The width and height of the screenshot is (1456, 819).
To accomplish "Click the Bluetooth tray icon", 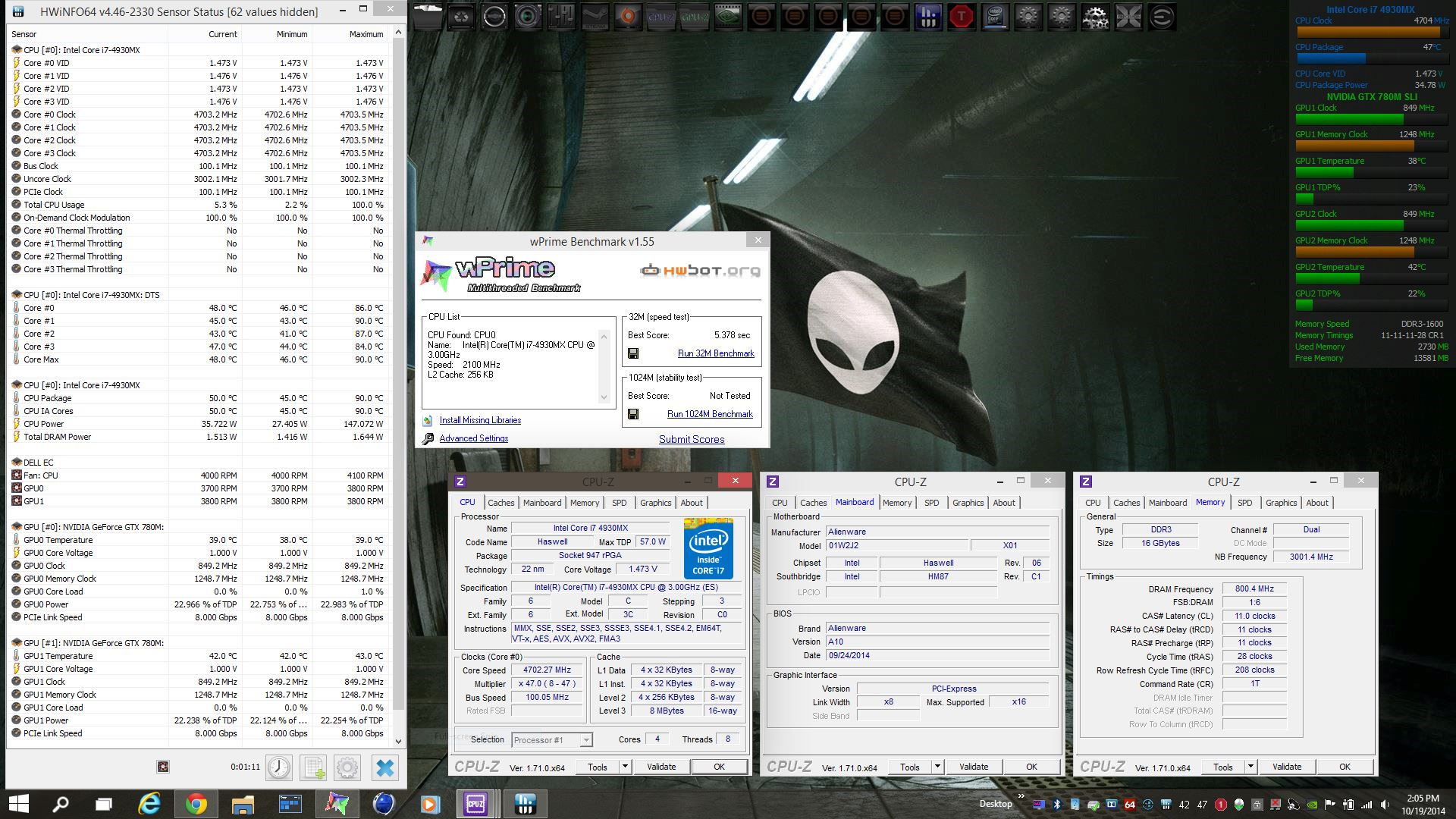I will tap(1056, 805).
